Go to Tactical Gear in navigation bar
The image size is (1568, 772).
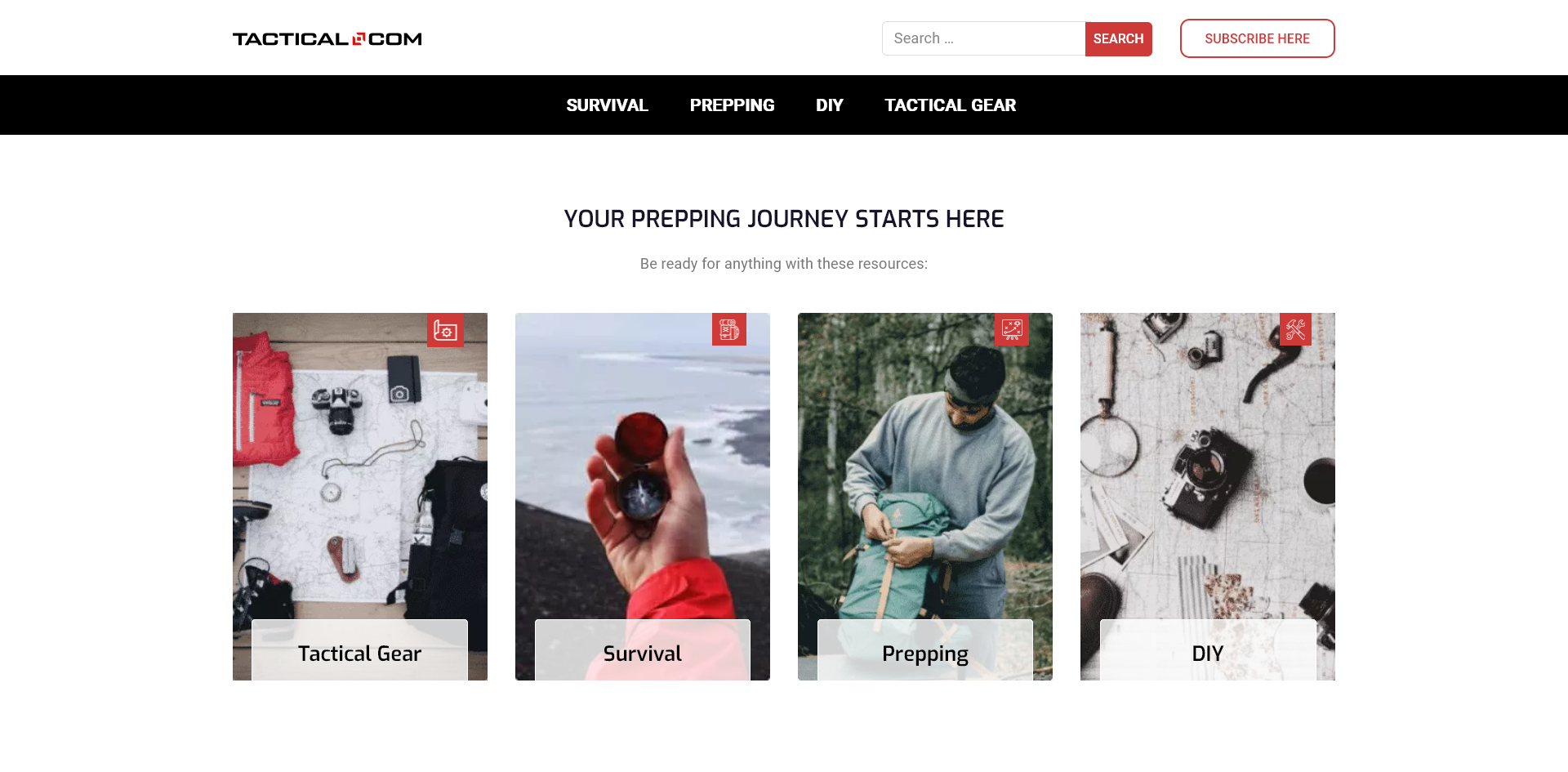(950, 105)
